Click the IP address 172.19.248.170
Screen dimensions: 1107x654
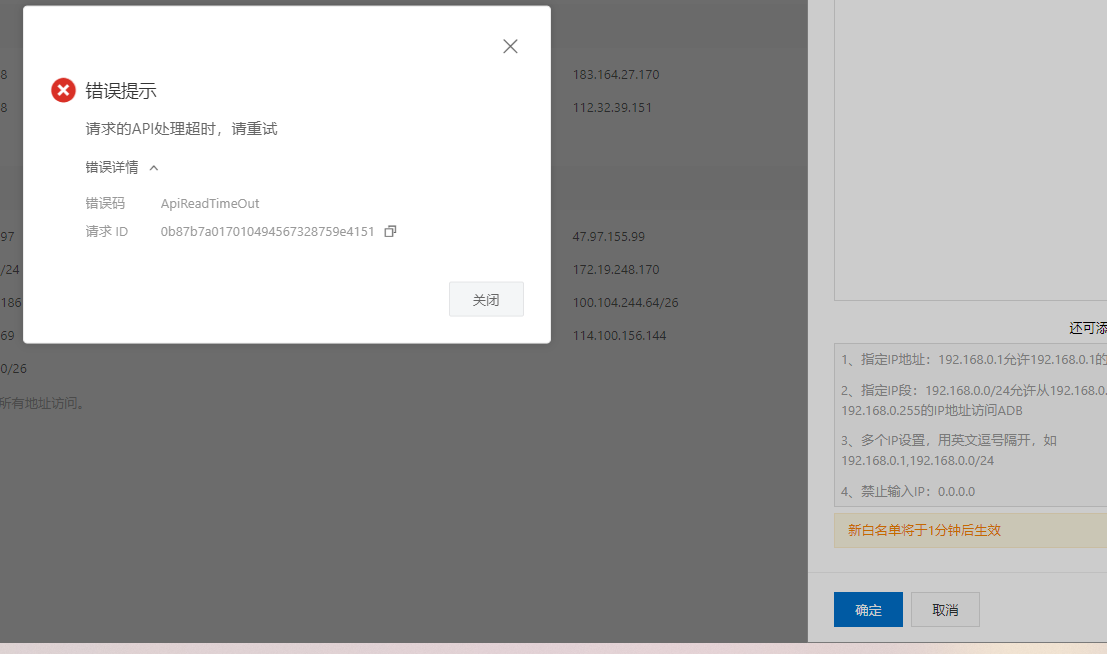click(616, 270)
